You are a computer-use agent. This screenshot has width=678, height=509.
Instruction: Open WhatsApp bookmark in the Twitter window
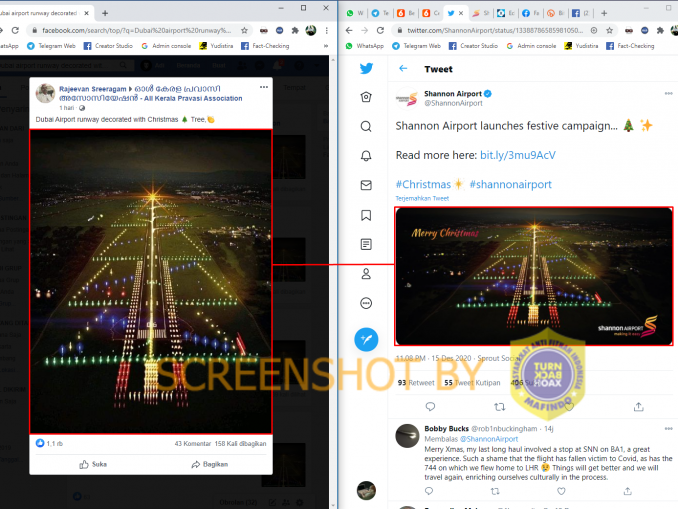point(365,46)
